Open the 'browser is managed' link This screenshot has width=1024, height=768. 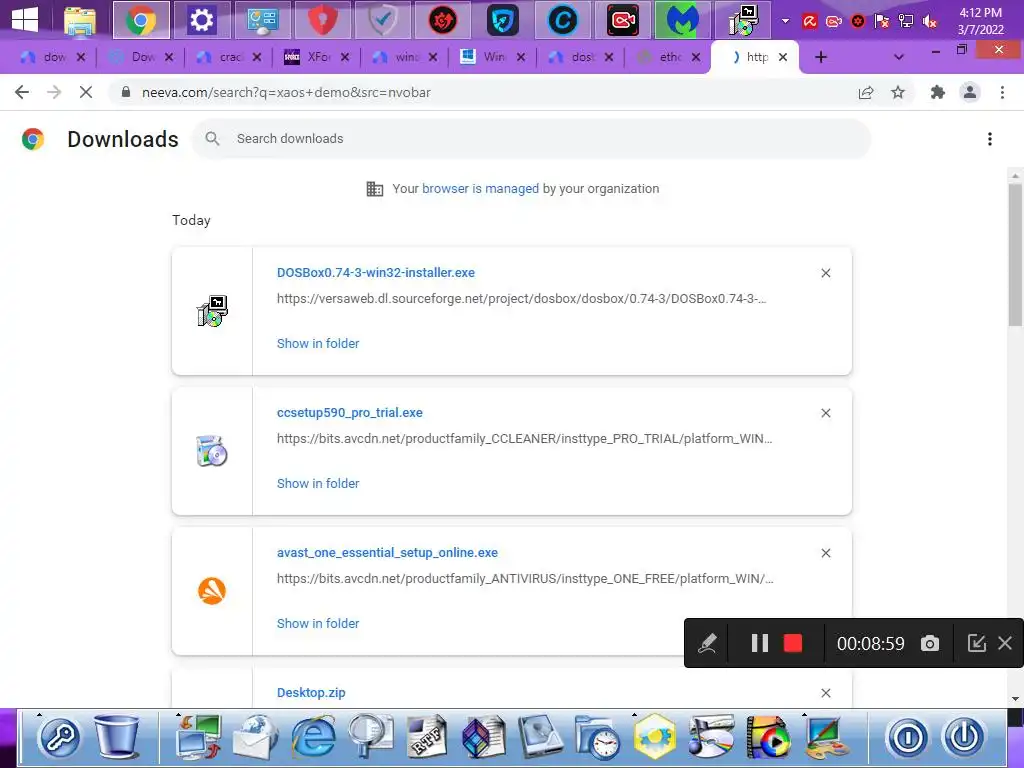pos(480,188)
